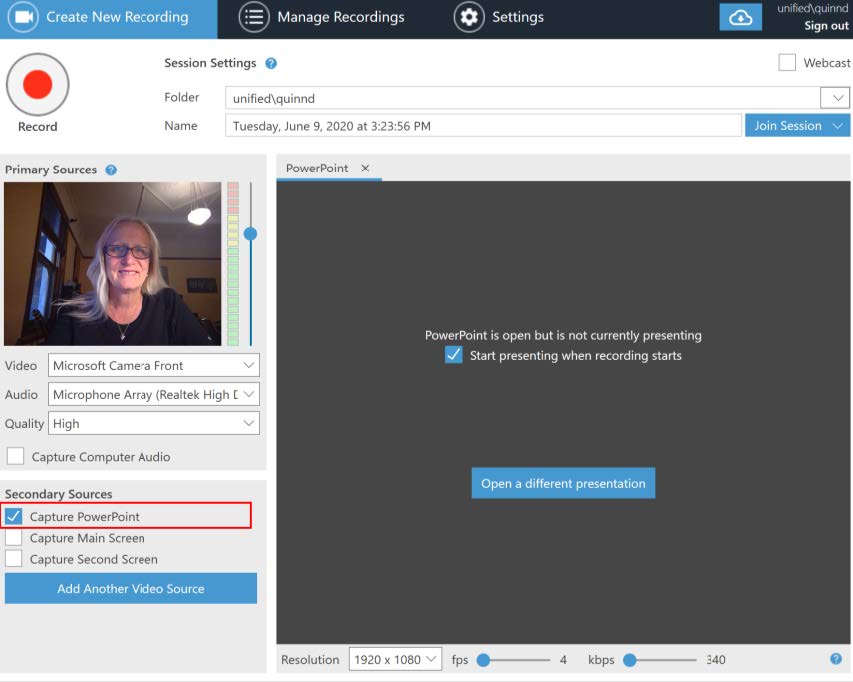Adjust the fps slider handle

(x=483, y=660)
